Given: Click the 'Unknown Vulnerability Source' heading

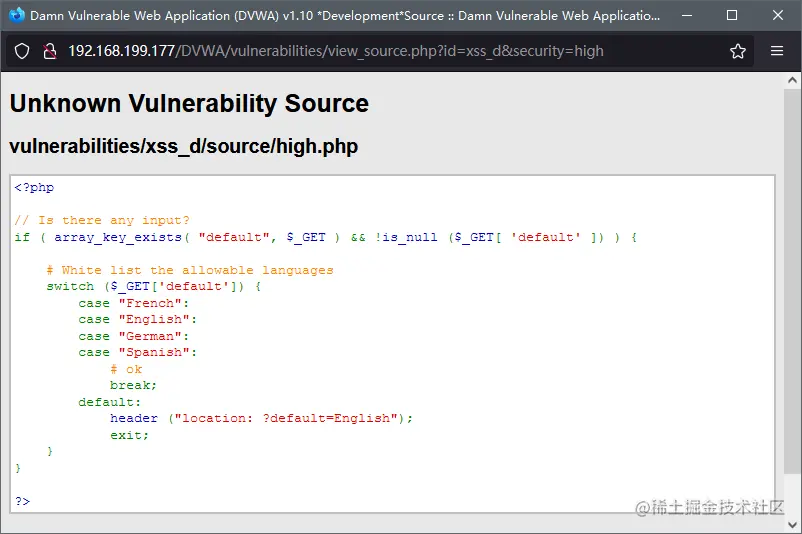Looking at the screenshot, I should 189,104.
